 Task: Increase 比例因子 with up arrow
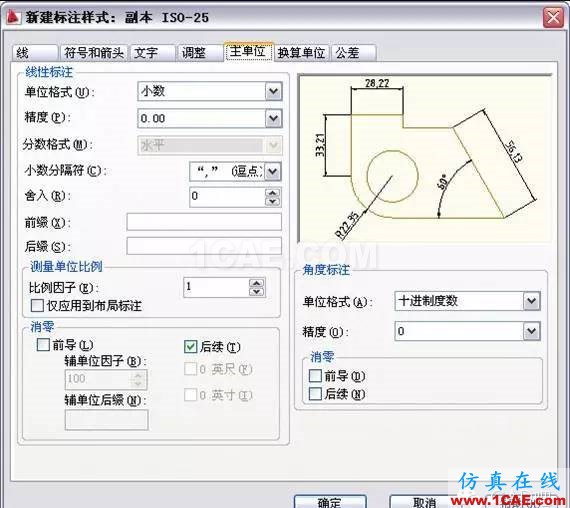point(257,283)
